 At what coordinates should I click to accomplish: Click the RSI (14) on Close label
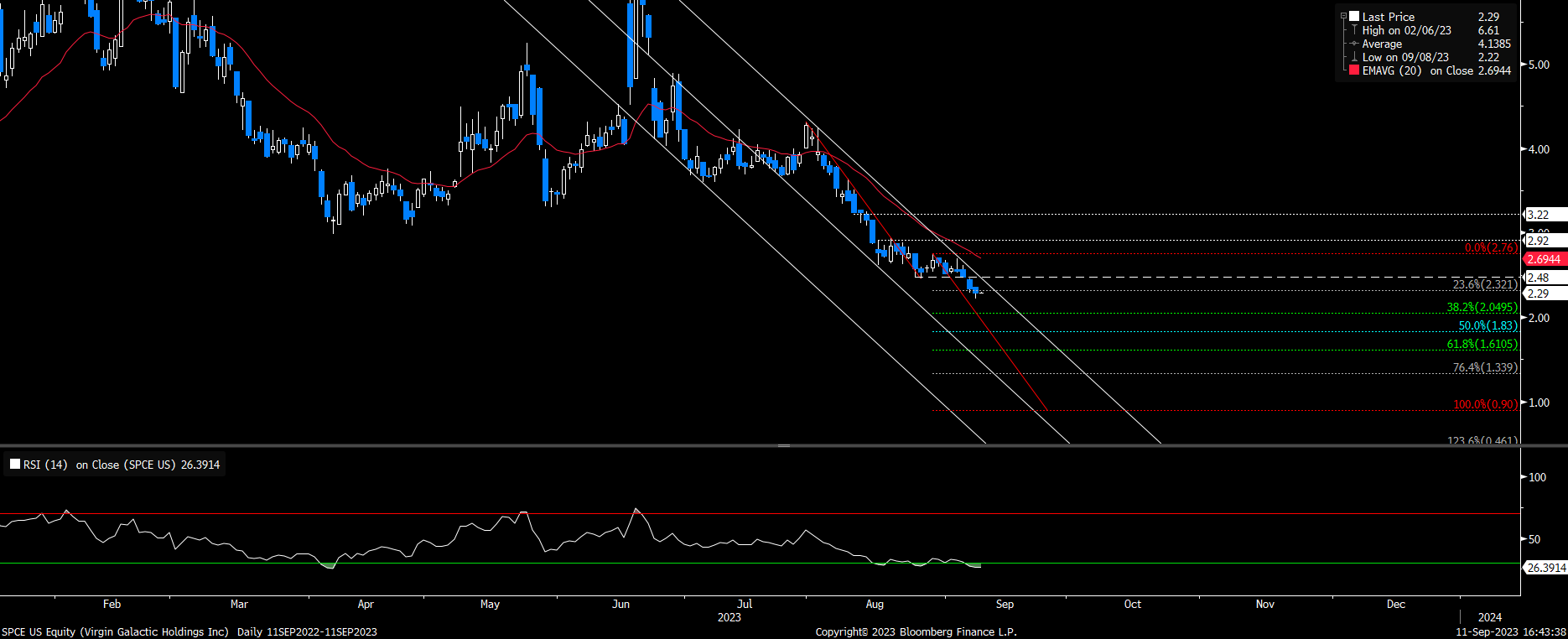pos(122,465)
